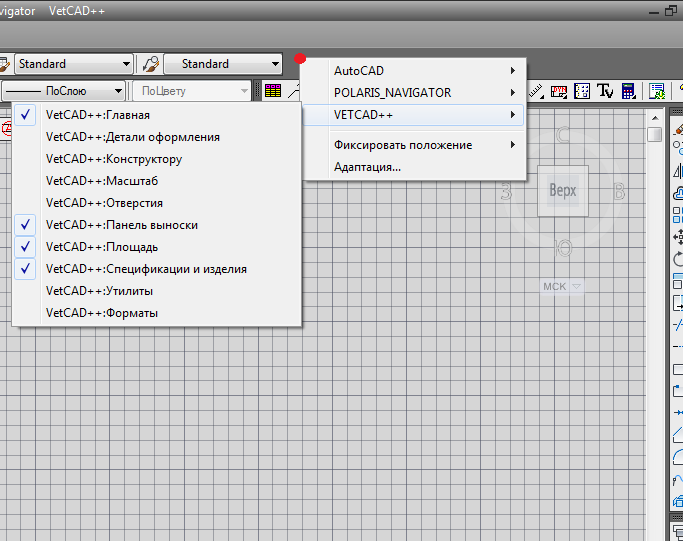Enable VetCAD++:Конструктору toolbar
Image resolution: width=683 pixels, height=541 pixels.
157,159
